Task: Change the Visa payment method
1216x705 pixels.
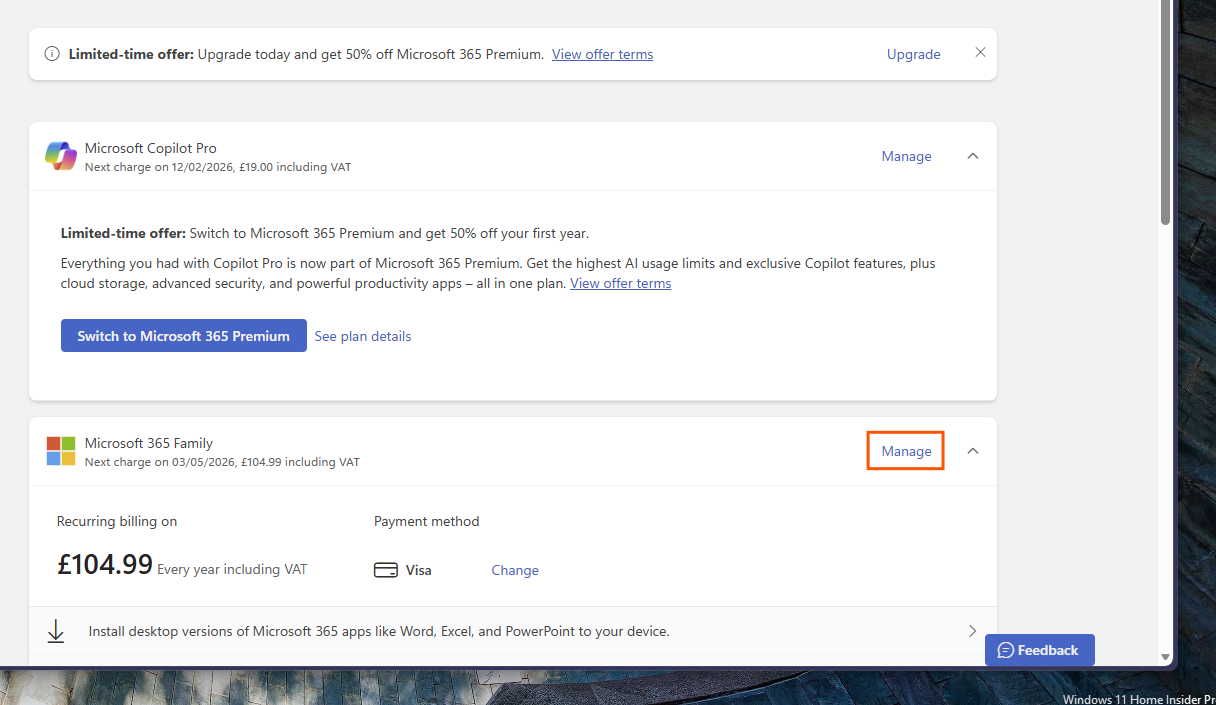Action: (515, 570)
